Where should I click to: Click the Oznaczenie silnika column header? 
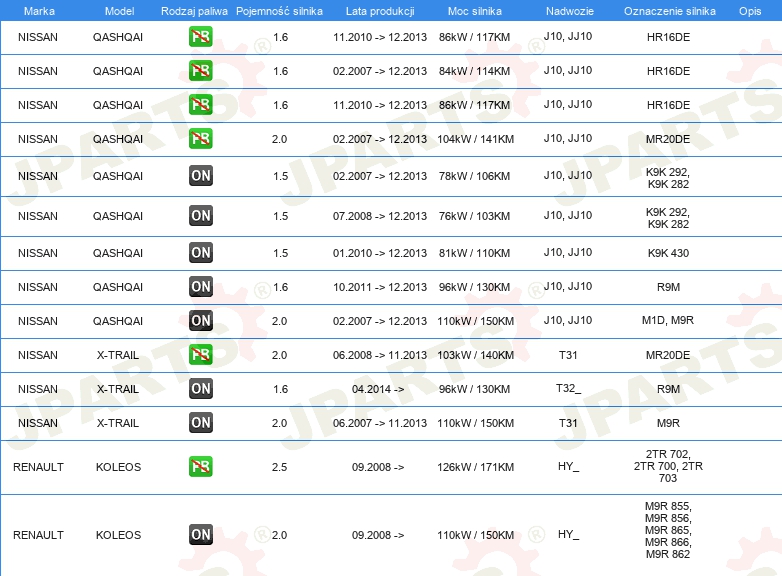[669, 11]
